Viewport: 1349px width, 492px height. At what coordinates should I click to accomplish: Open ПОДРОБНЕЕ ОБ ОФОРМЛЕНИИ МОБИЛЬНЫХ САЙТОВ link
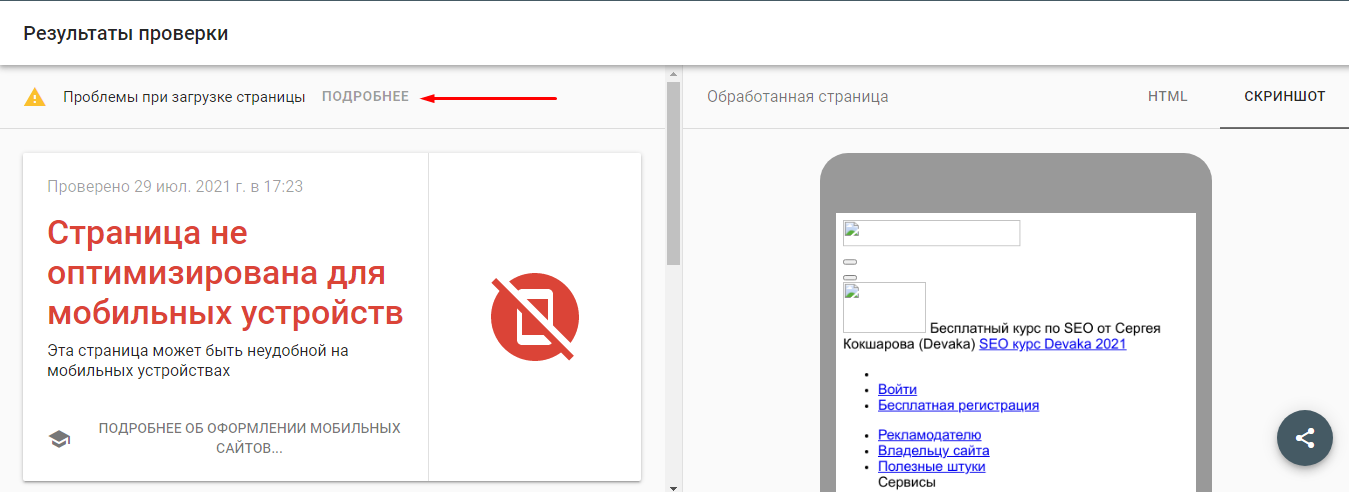click(x=249, y=438)
